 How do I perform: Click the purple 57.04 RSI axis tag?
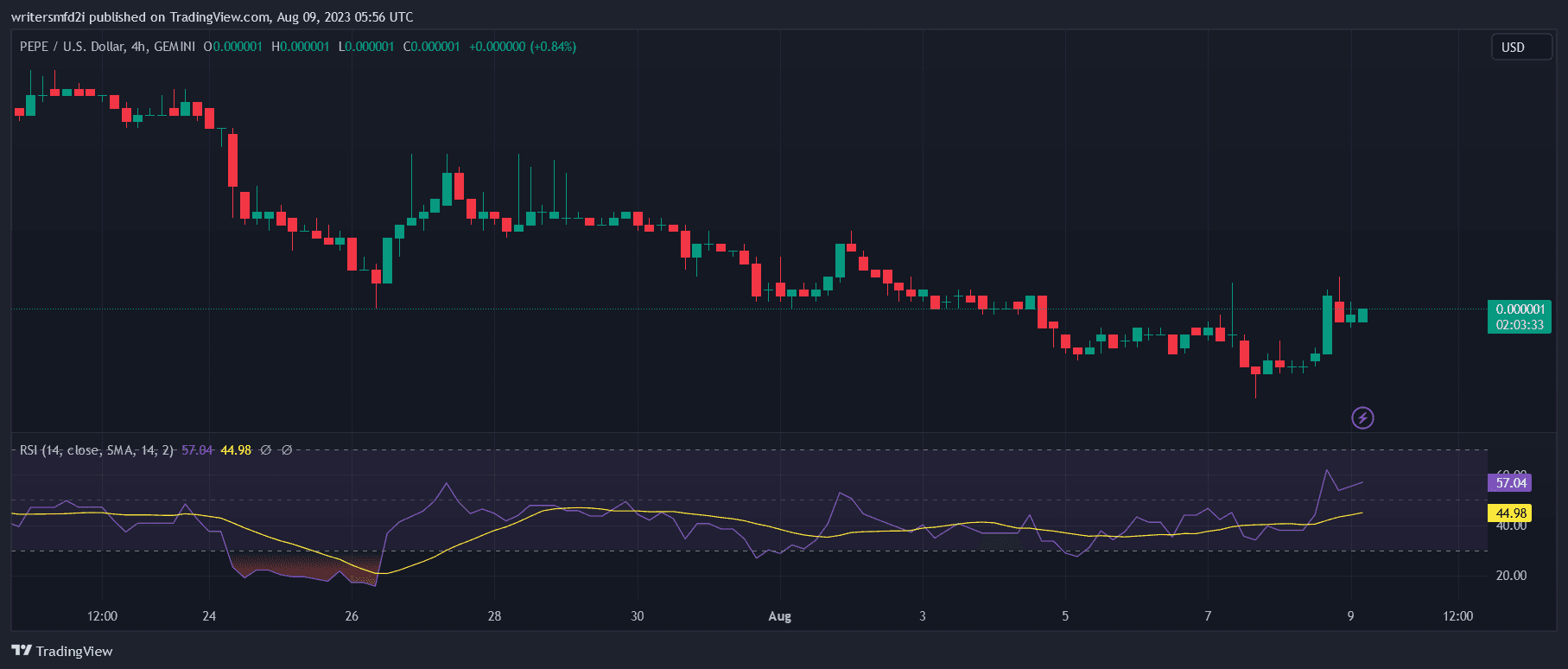pyautogui.click(x=1510, y=483)
